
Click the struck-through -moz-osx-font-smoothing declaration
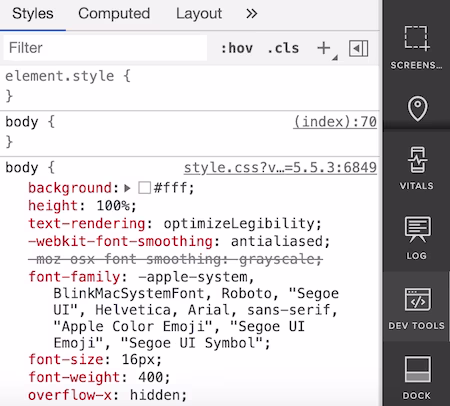175,259
